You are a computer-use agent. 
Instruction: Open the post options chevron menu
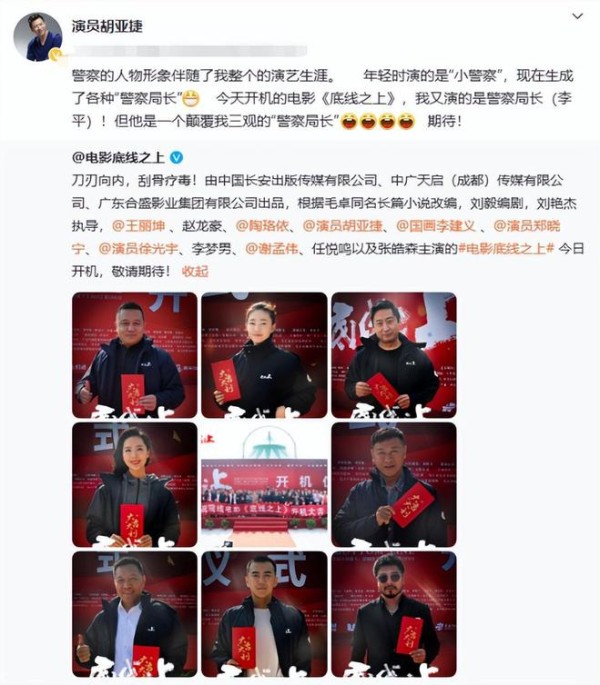click(577, 17)
